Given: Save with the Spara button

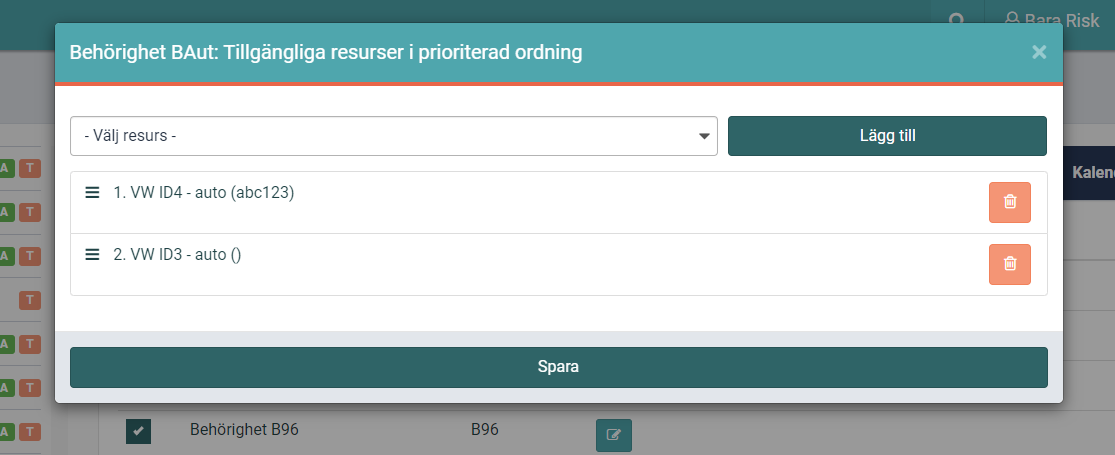Looking at the screenshot, I should coord(558,367).
